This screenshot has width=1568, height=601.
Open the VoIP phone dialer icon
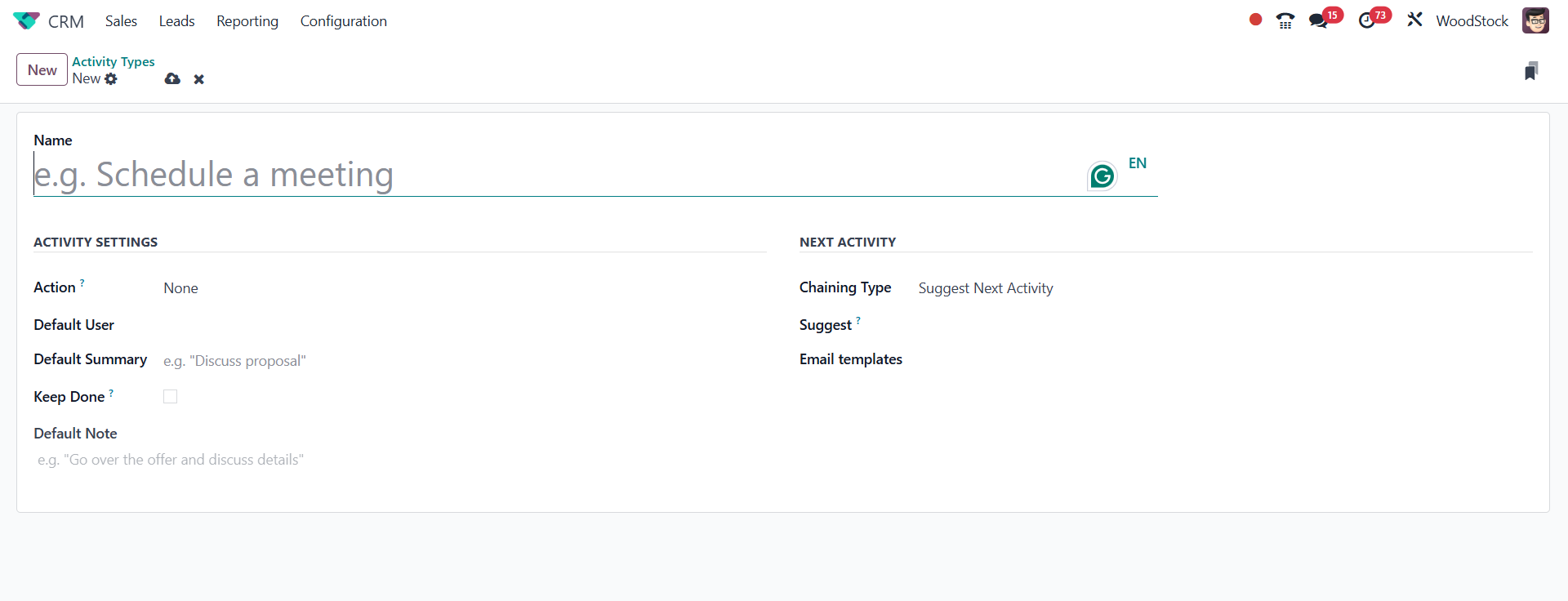[x=1285, y=20]
